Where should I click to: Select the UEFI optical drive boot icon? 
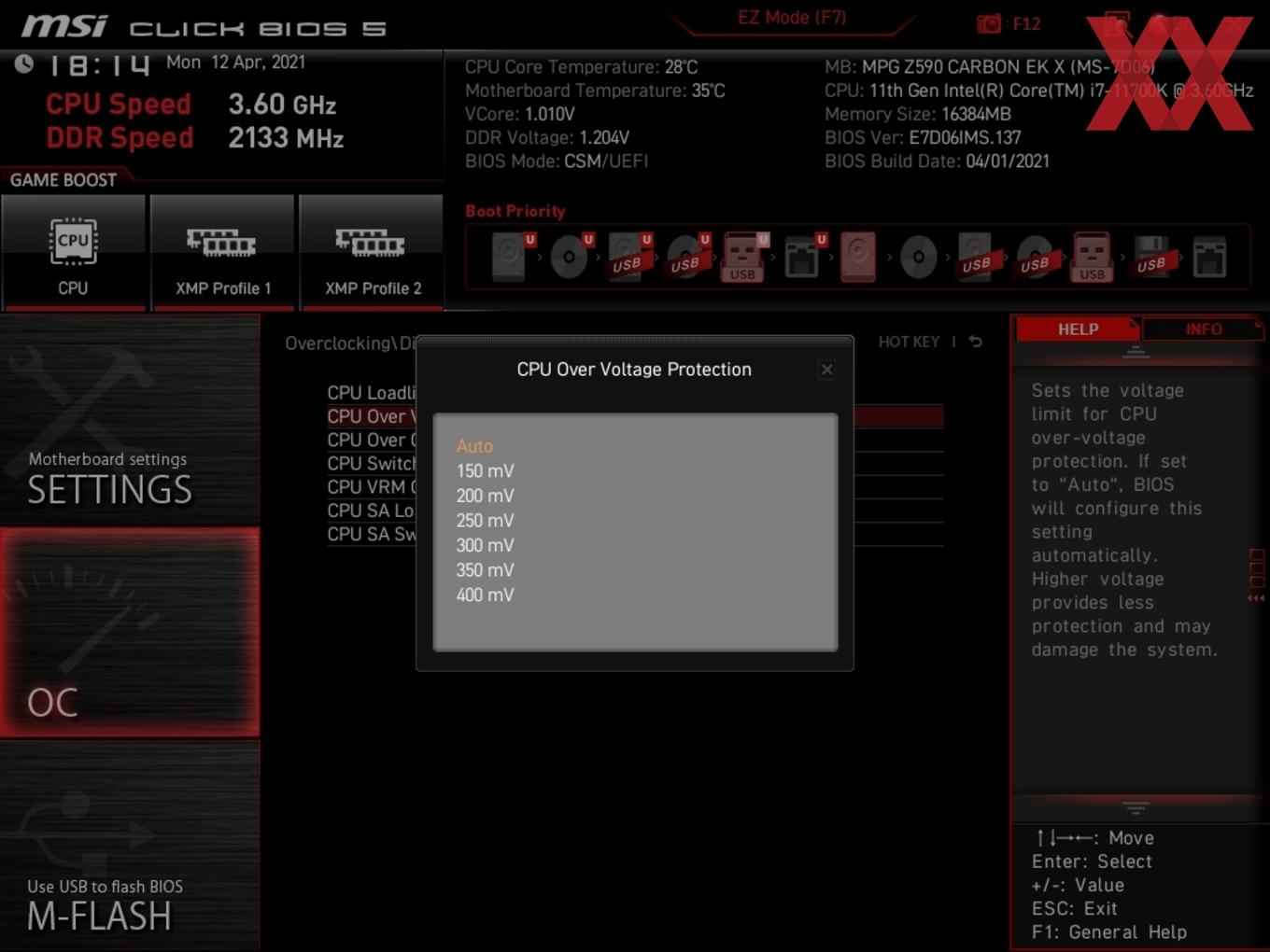click(570, 256)
